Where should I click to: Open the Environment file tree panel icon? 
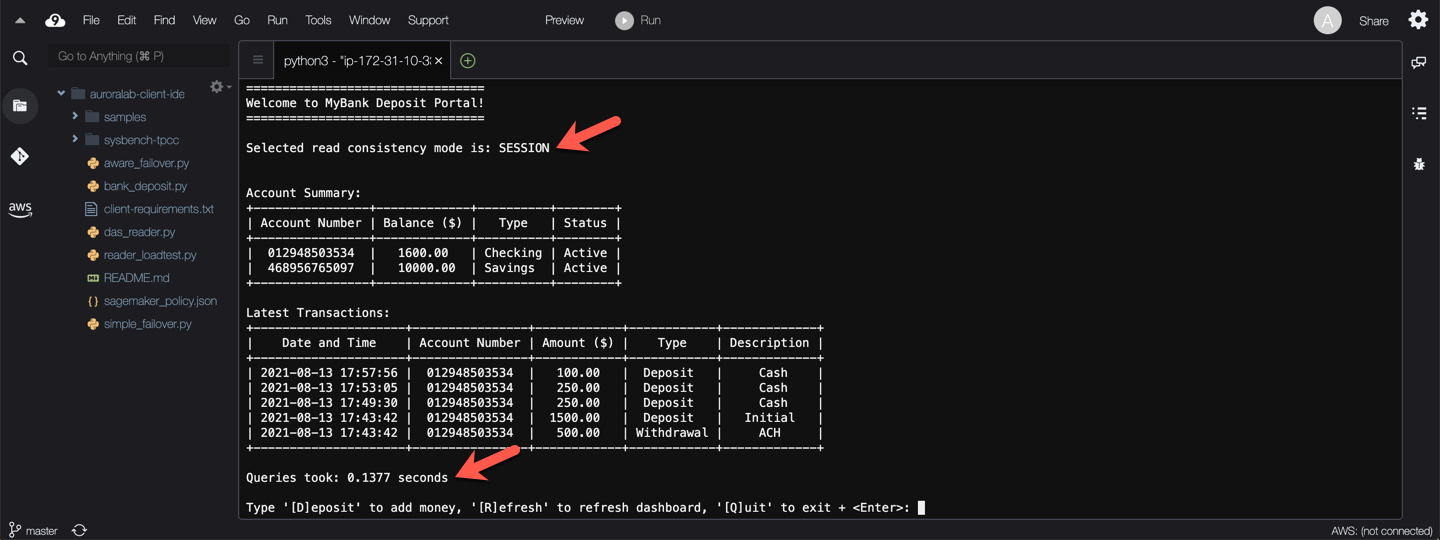coord(20,106)
